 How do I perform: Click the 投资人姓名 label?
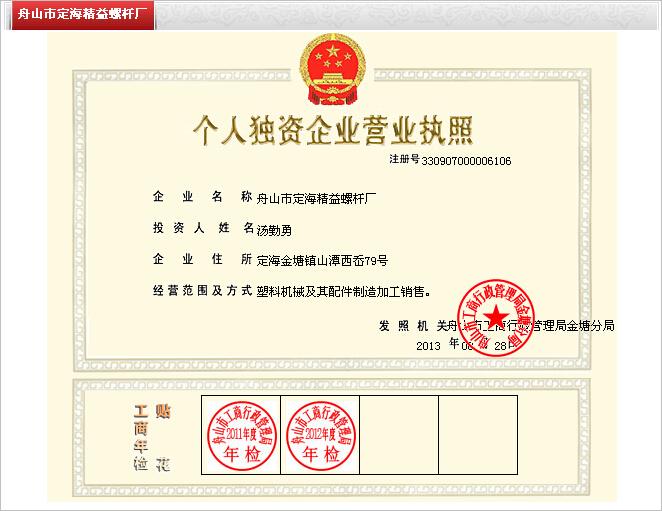click(201, 228)
